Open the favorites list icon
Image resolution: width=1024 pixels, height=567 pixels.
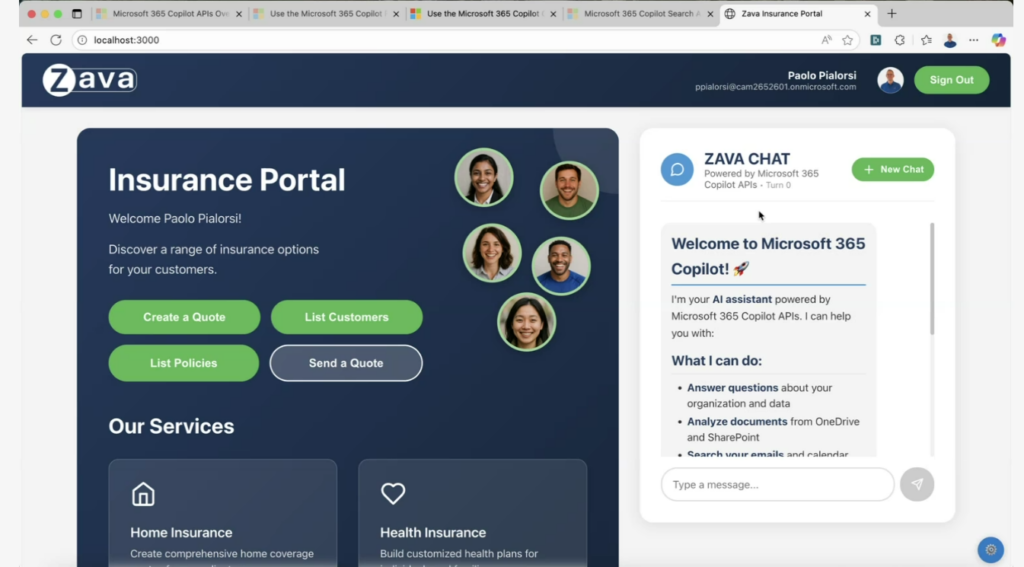[926, 40]
